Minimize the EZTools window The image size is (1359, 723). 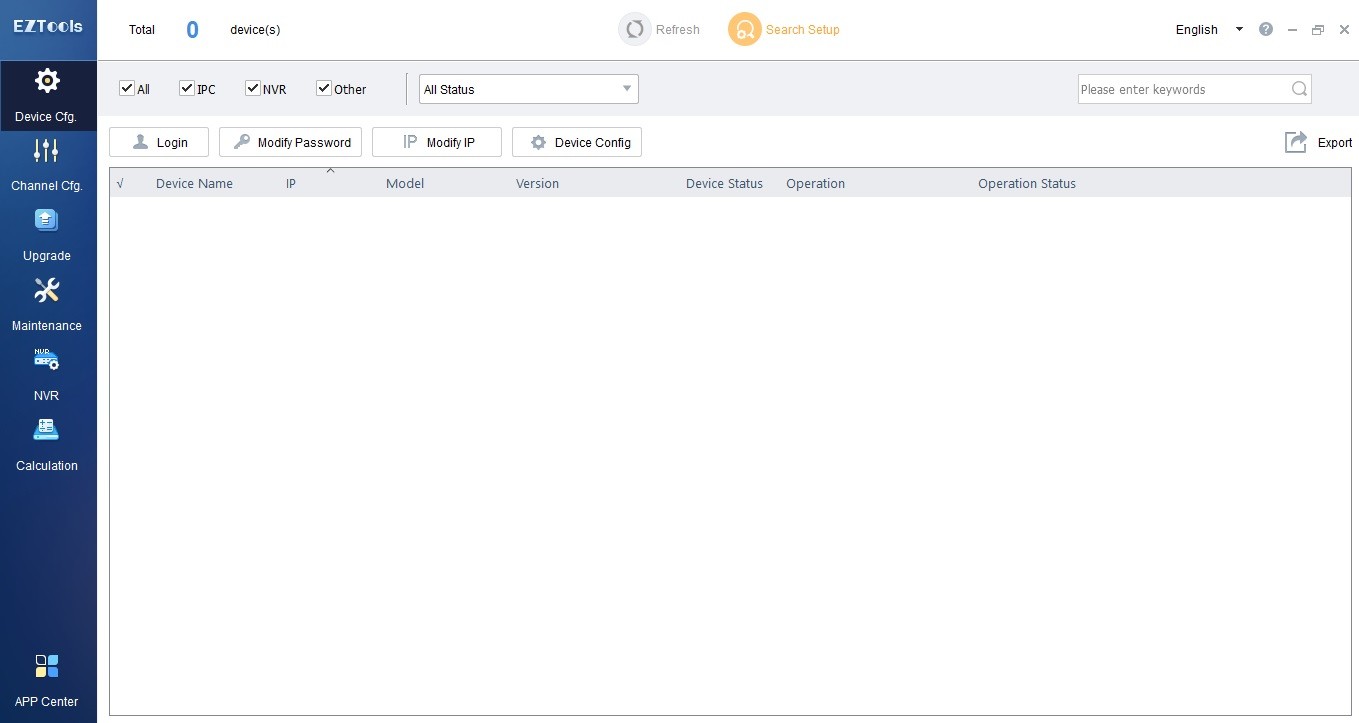click(x=1292, y=30)
